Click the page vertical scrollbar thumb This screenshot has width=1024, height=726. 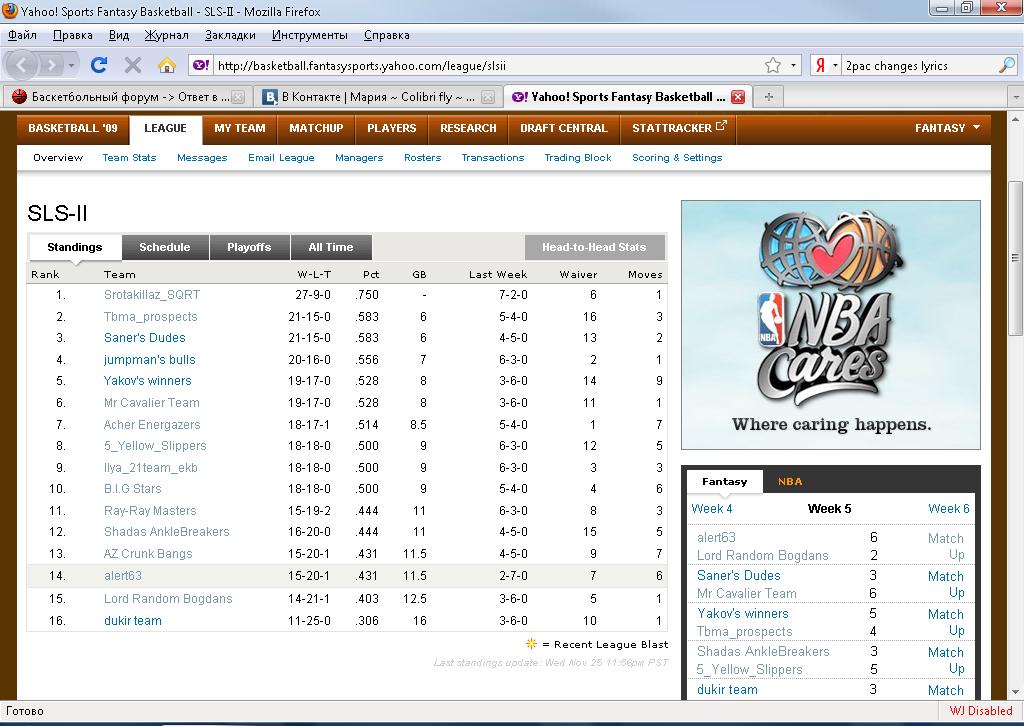pyautogui.click(x=1016, y=258)
